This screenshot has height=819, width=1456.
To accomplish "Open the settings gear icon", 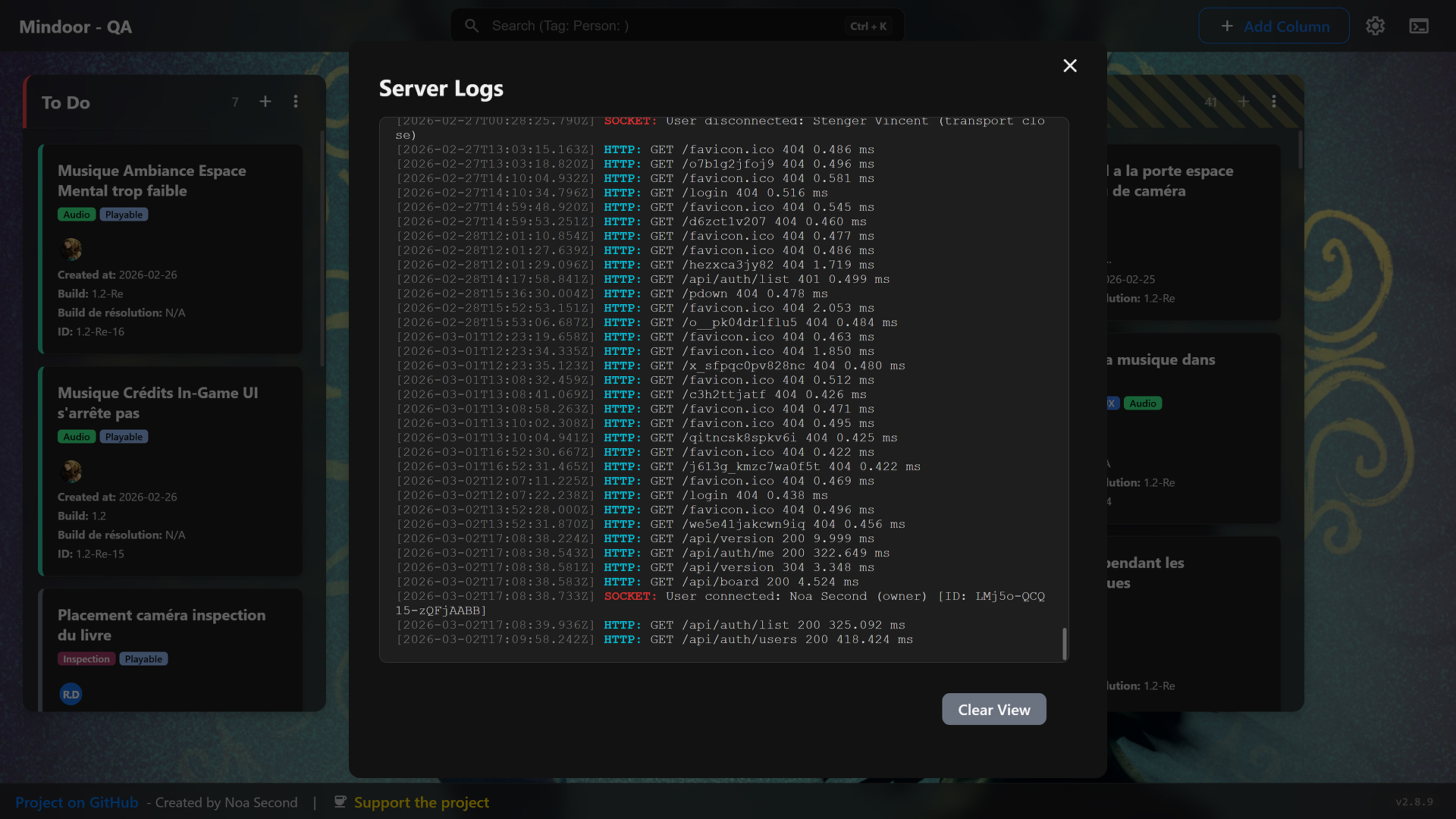I will (x=1376, y=27).
